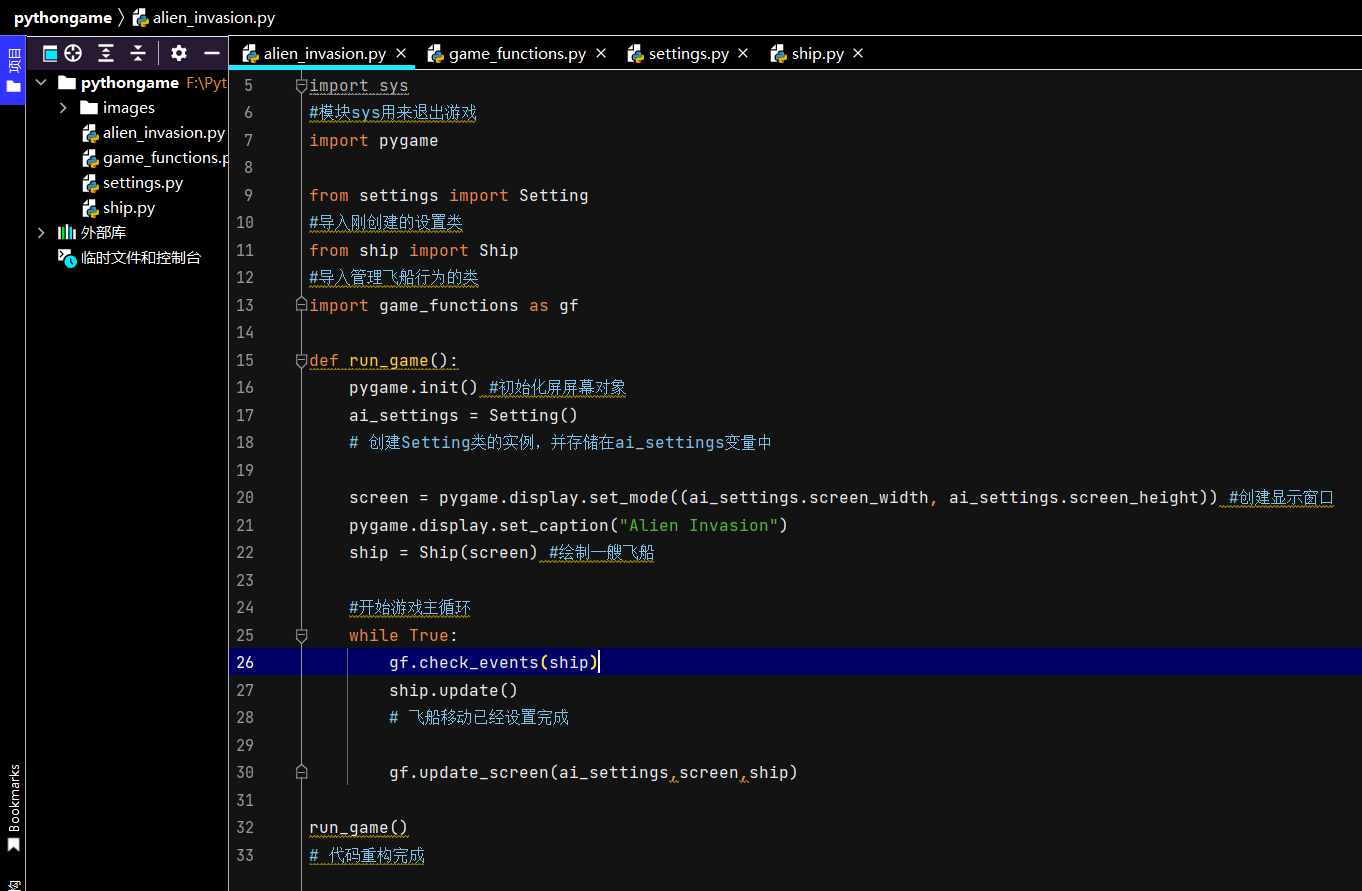Click 'Setting' in from settings import
Screen dimensions: 1362x891
click(553, 195)
